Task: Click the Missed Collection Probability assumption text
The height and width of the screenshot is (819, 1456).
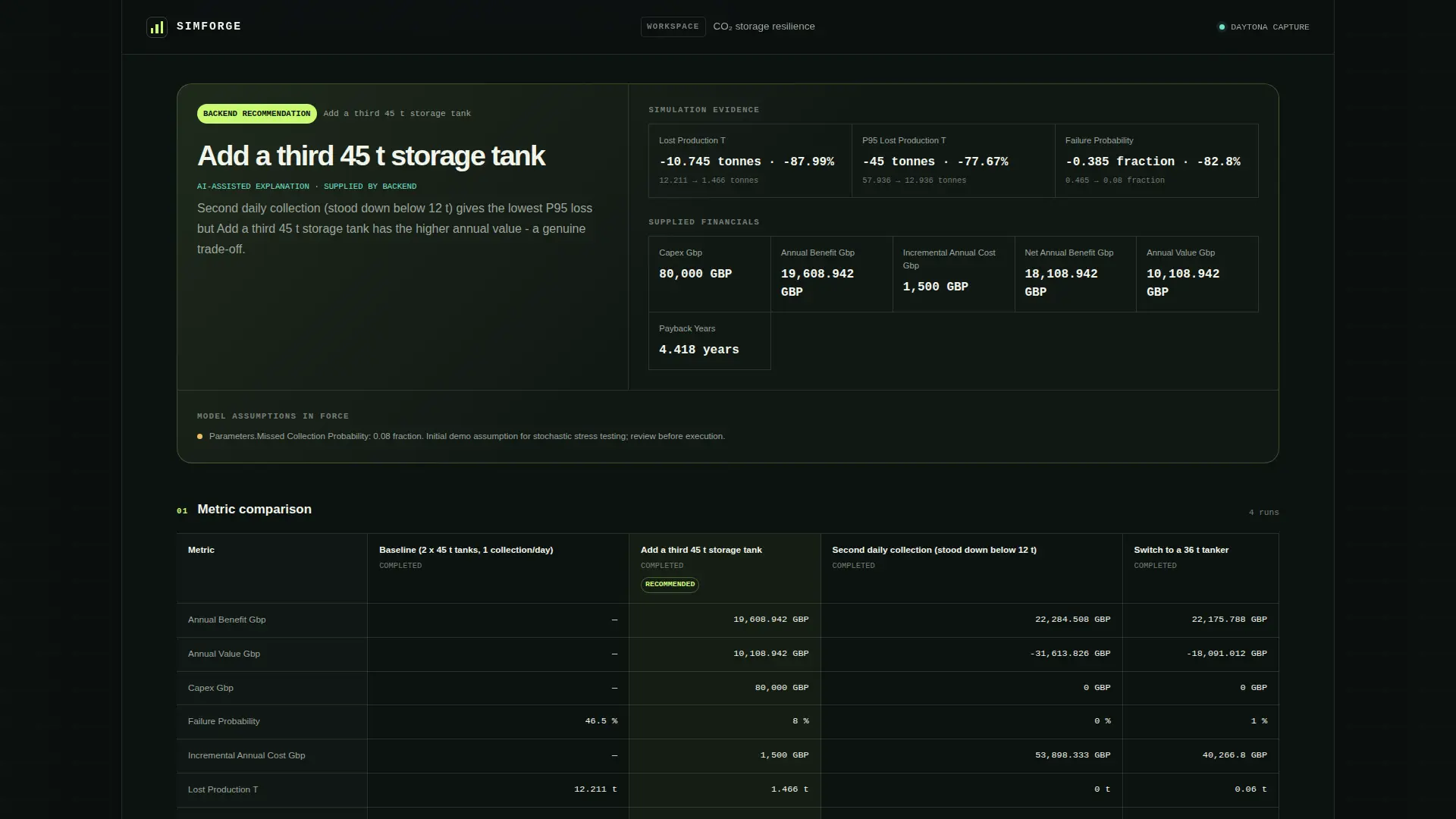Action: tap(466, 437)
